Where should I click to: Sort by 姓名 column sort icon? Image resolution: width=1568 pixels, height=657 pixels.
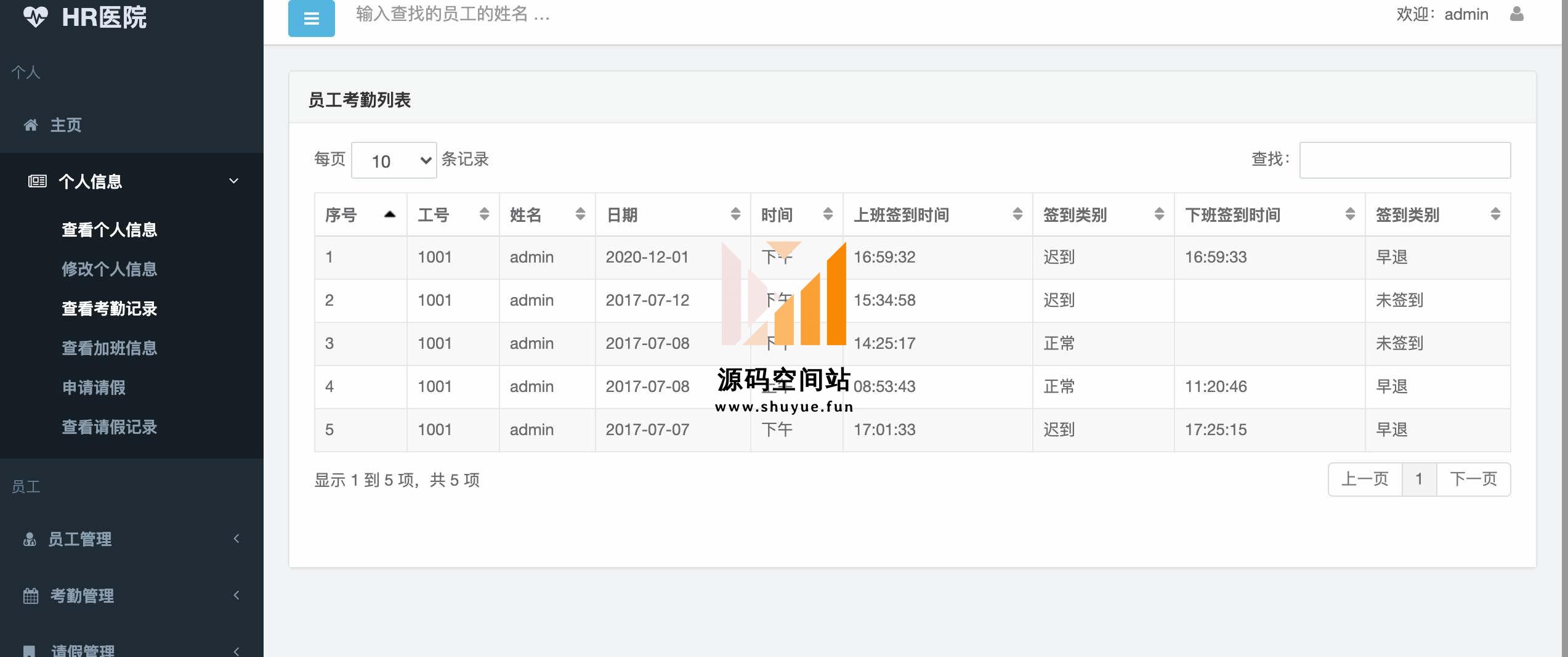(x=580, y=214)
